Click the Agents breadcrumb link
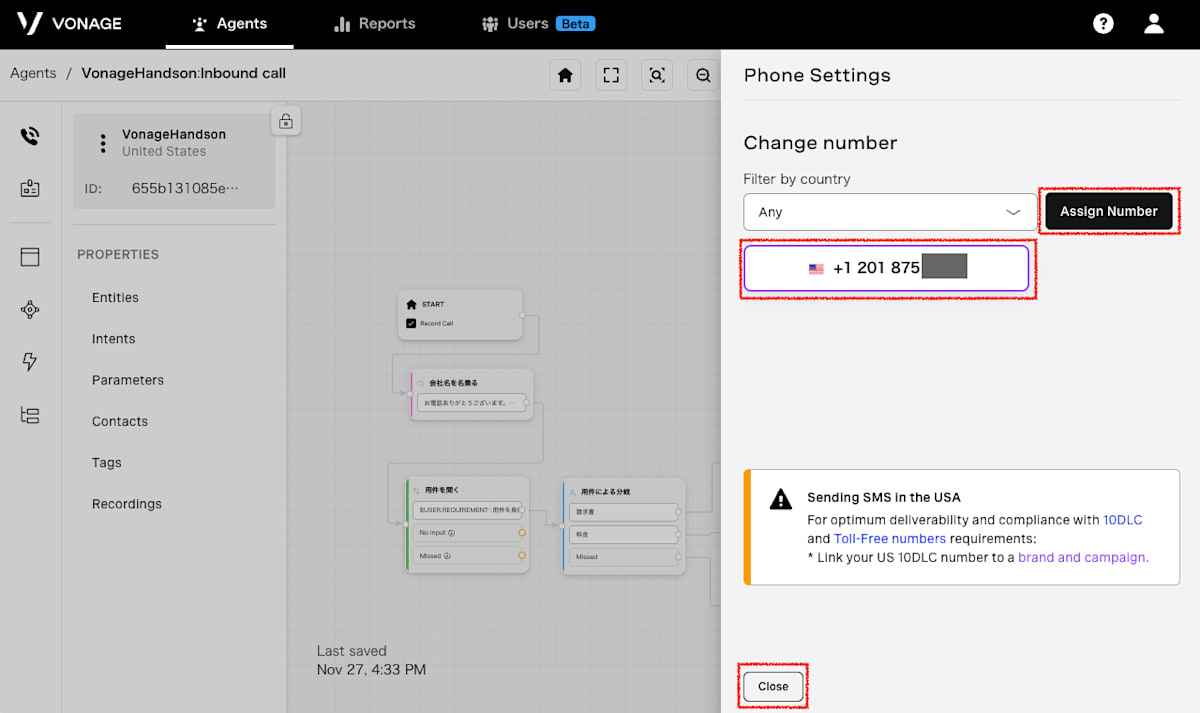This screenshot has width=1200, height=713. coord(33,73)
